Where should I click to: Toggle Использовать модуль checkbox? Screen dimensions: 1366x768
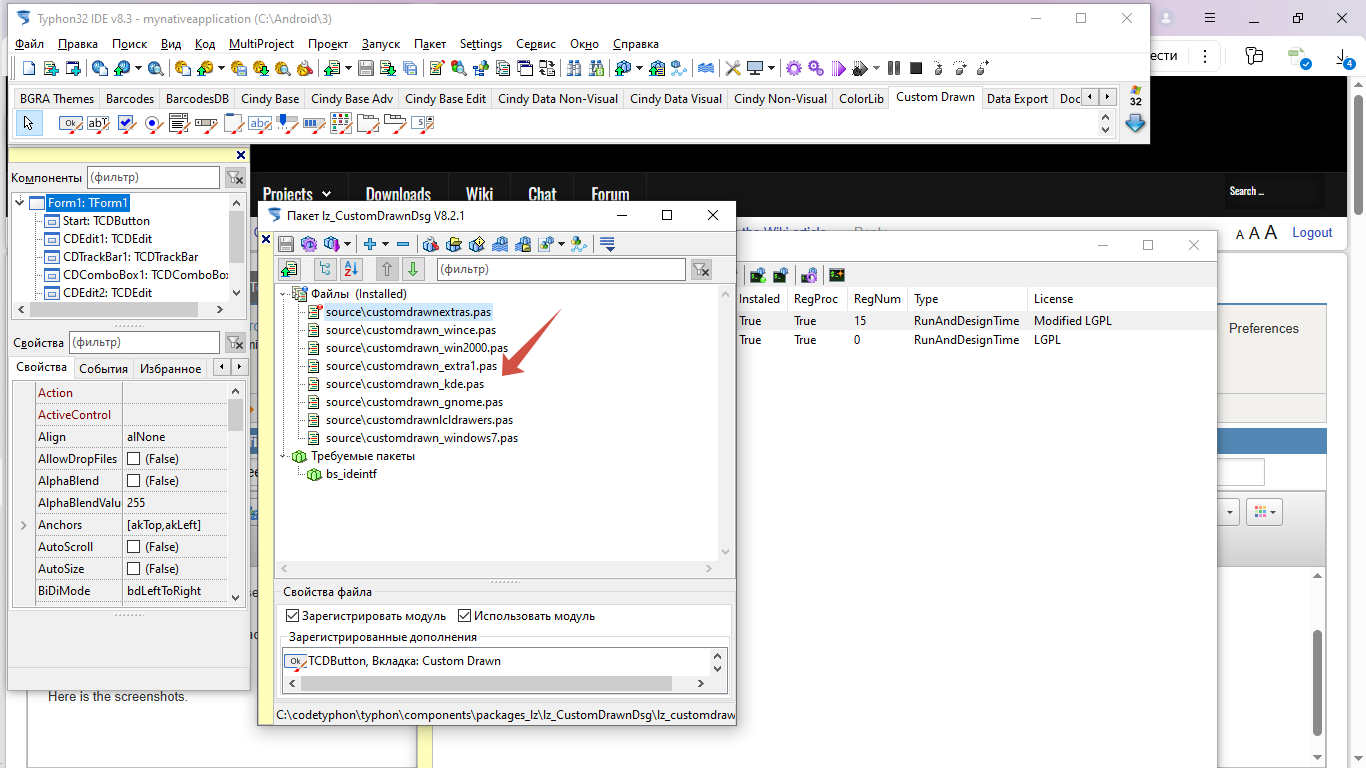point(465,616)
